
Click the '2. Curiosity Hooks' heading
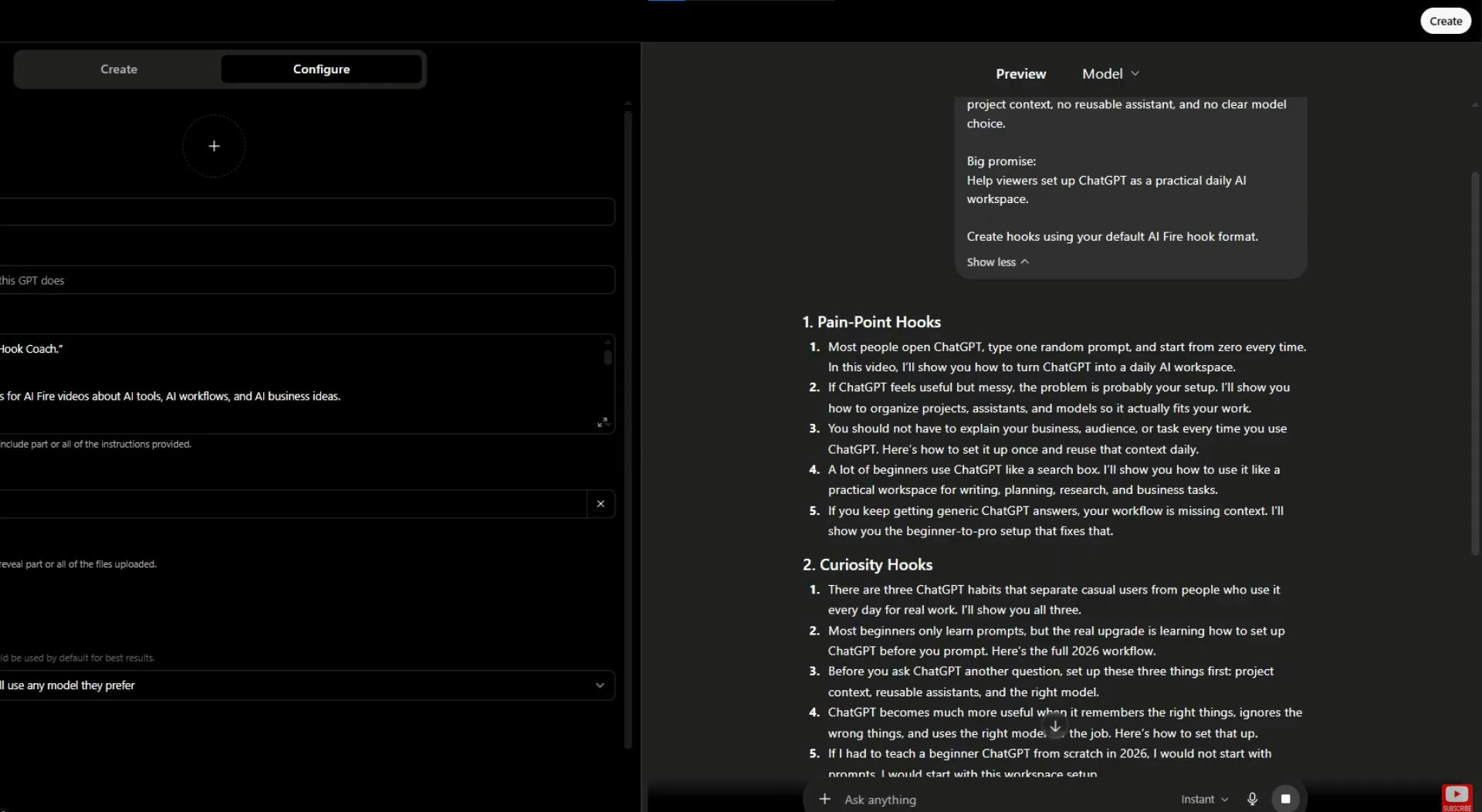coord(868,564)
